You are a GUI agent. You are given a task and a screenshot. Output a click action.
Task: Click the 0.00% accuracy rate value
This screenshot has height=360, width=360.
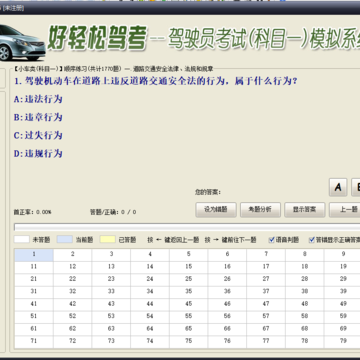pos(43,212)
